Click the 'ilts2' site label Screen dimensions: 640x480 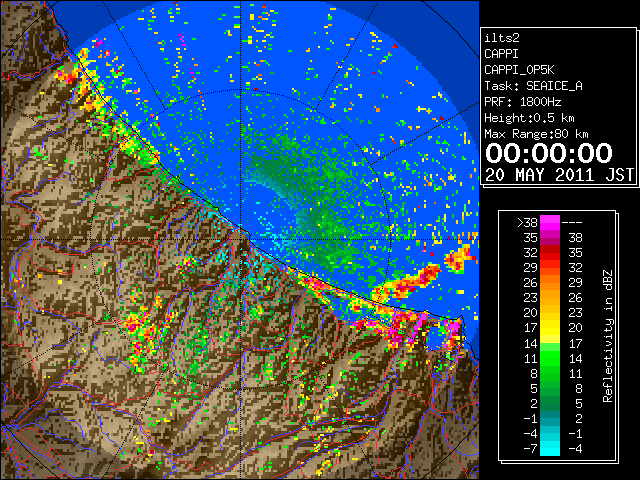tap(502, 38)
